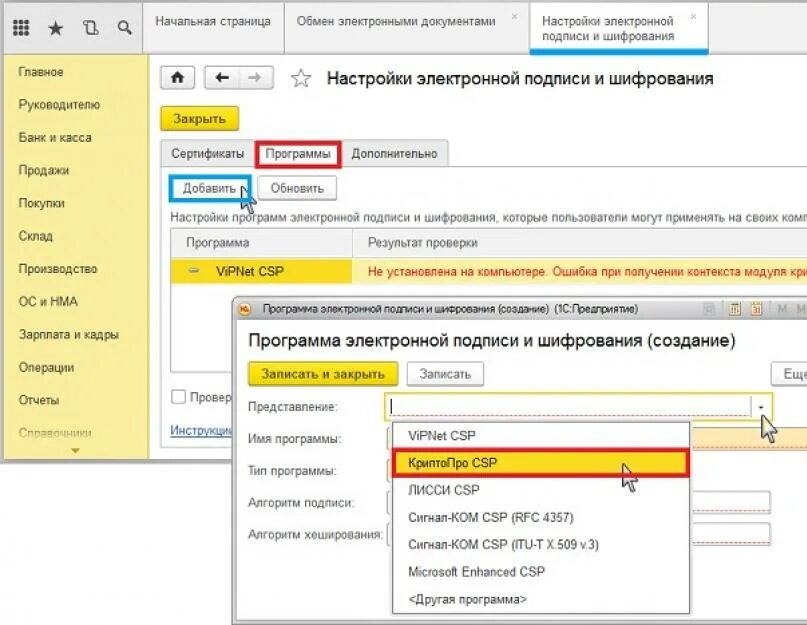807x625 pixels.
Task: Click the 'Обновить' button
Action: (297, 188)
